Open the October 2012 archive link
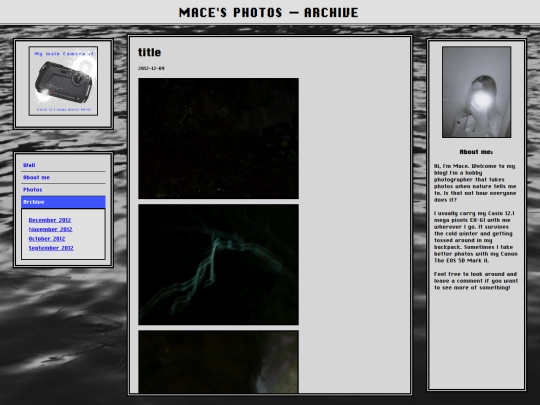The width and height of the screenshot is (540, 405). (47, 239)
